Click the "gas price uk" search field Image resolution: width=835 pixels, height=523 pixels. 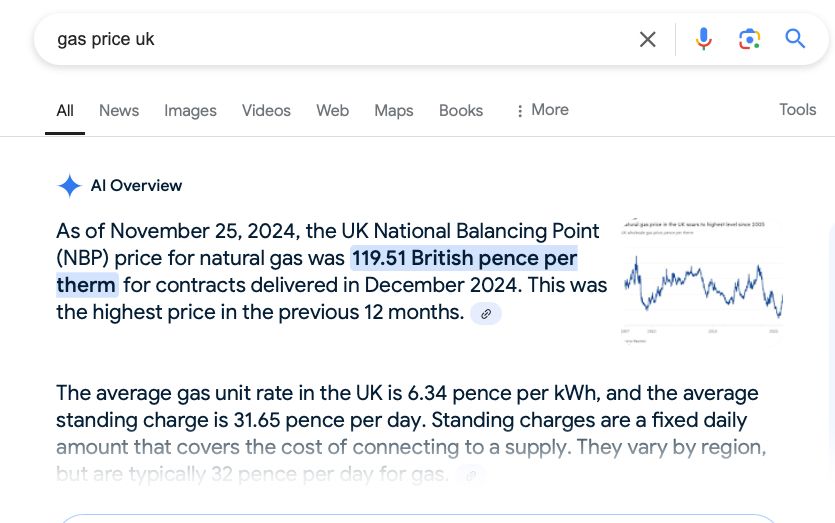pyautogui.click(x=330, y=39)
